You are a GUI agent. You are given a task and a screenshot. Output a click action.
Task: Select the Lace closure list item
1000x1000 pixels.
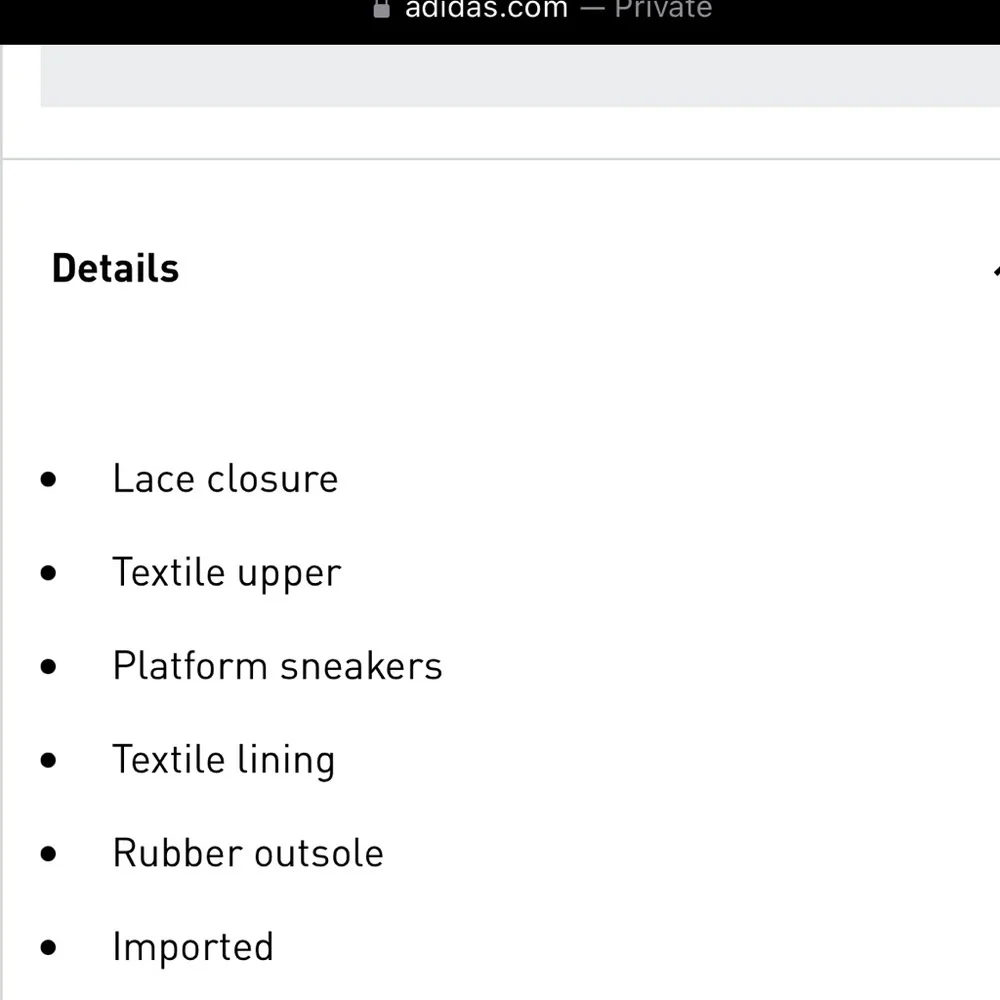pyautogui.click(x=225, y=479)
